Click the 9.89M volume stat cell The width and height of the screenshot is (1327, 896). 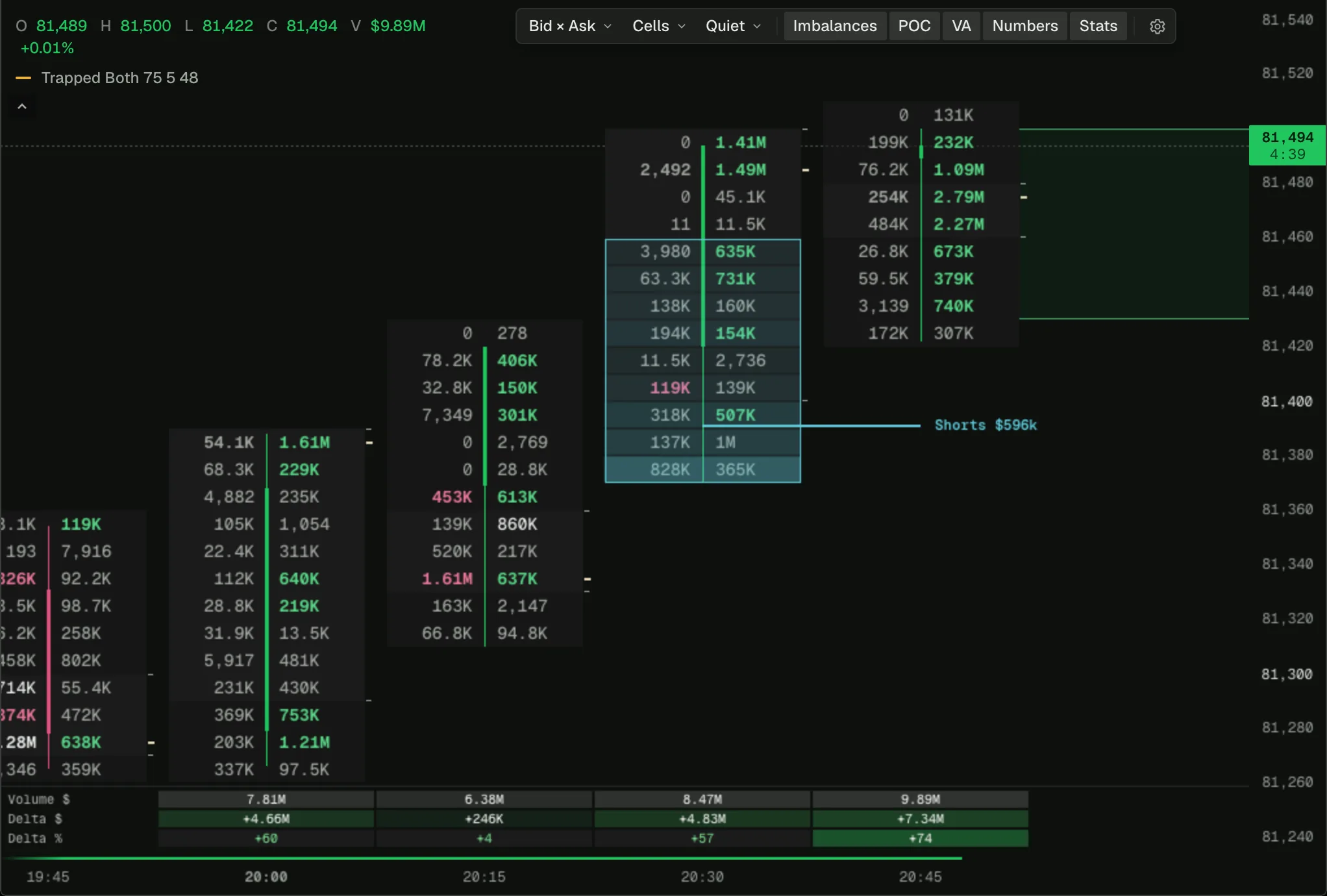920,799
